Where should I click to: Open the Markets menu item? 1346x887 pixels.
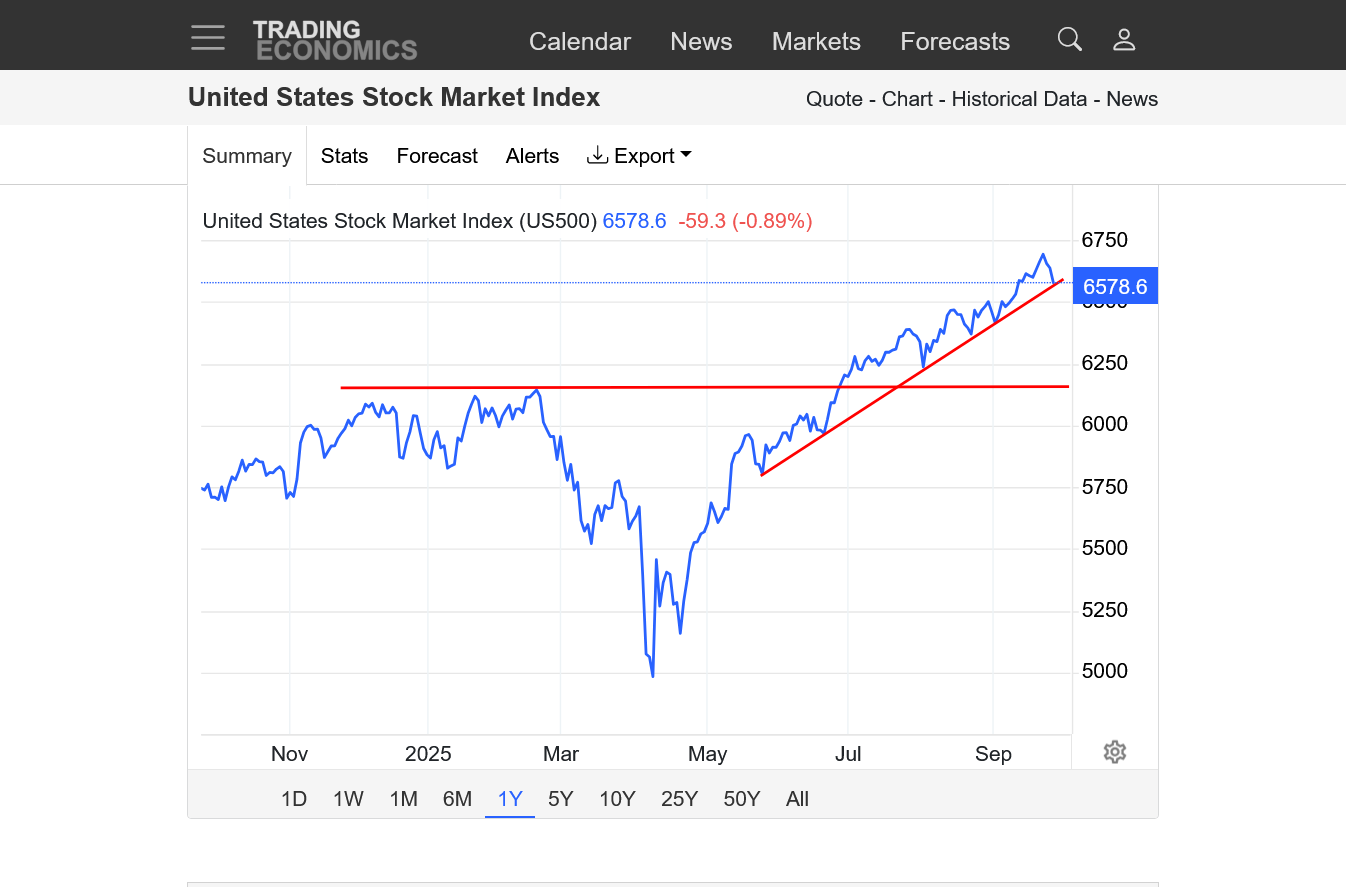(816, 42)
